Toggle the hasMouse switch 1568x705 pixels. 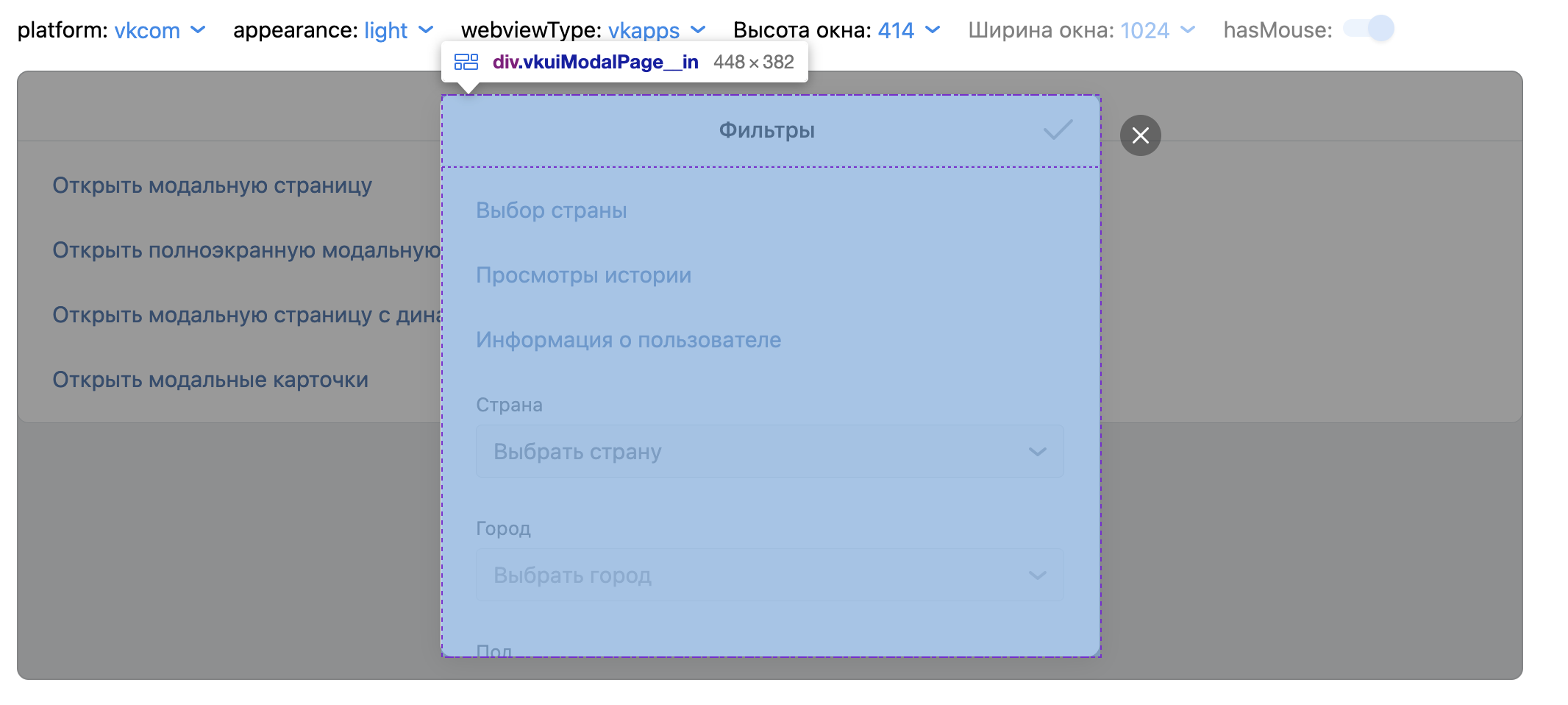[x=1369, y=29]
